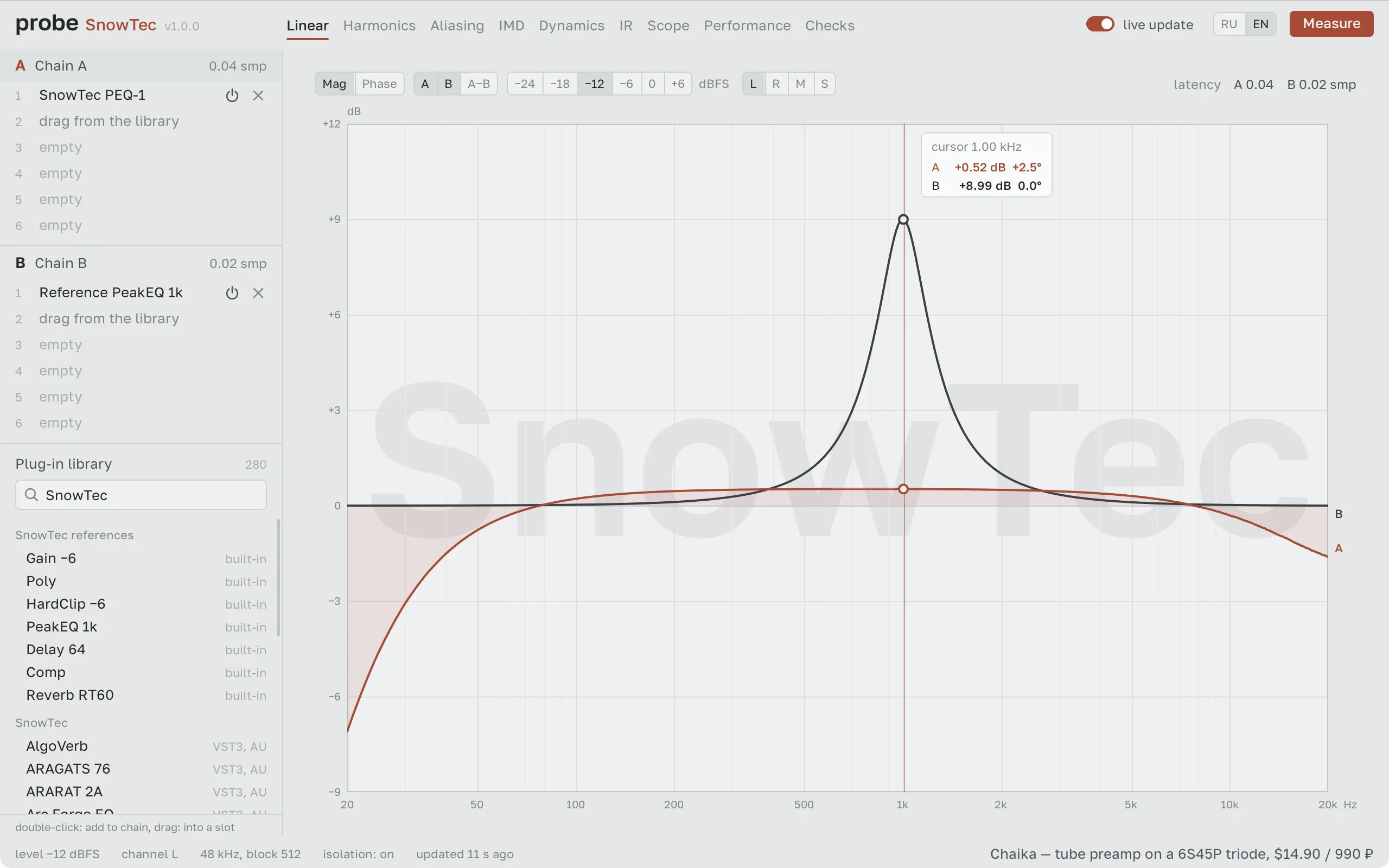
Task: Click the search magnifier icon in library
Action: 31,495
